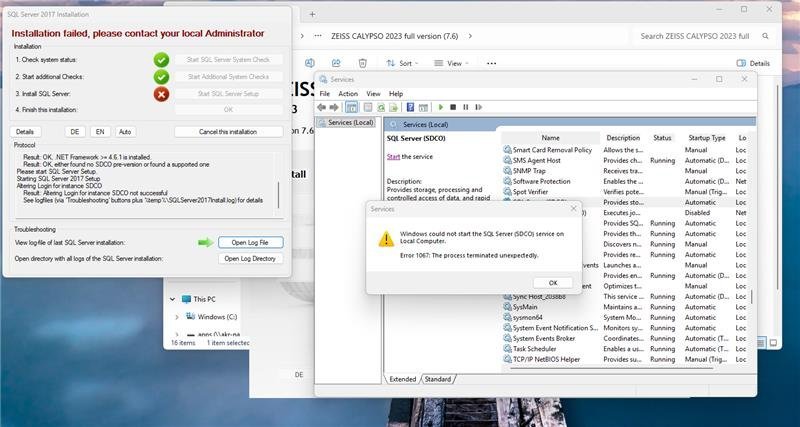This screenshot has width=800, height=427.
Task: Click the Help icon in Services toolbar
Action: 410,107
